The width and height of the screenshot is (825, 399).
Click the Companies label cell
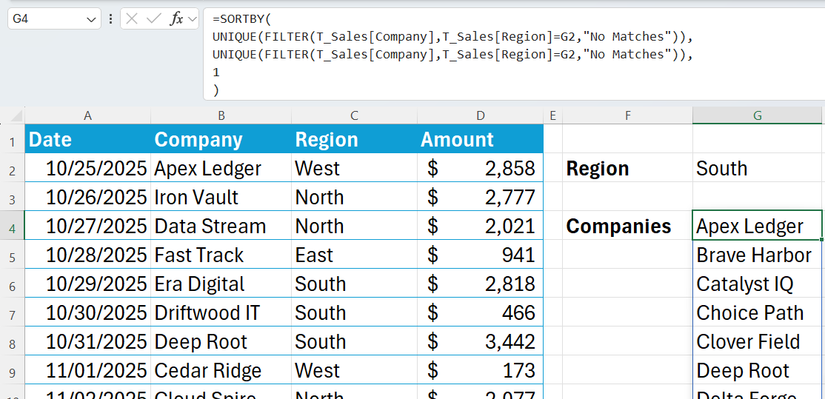[627, 226]
